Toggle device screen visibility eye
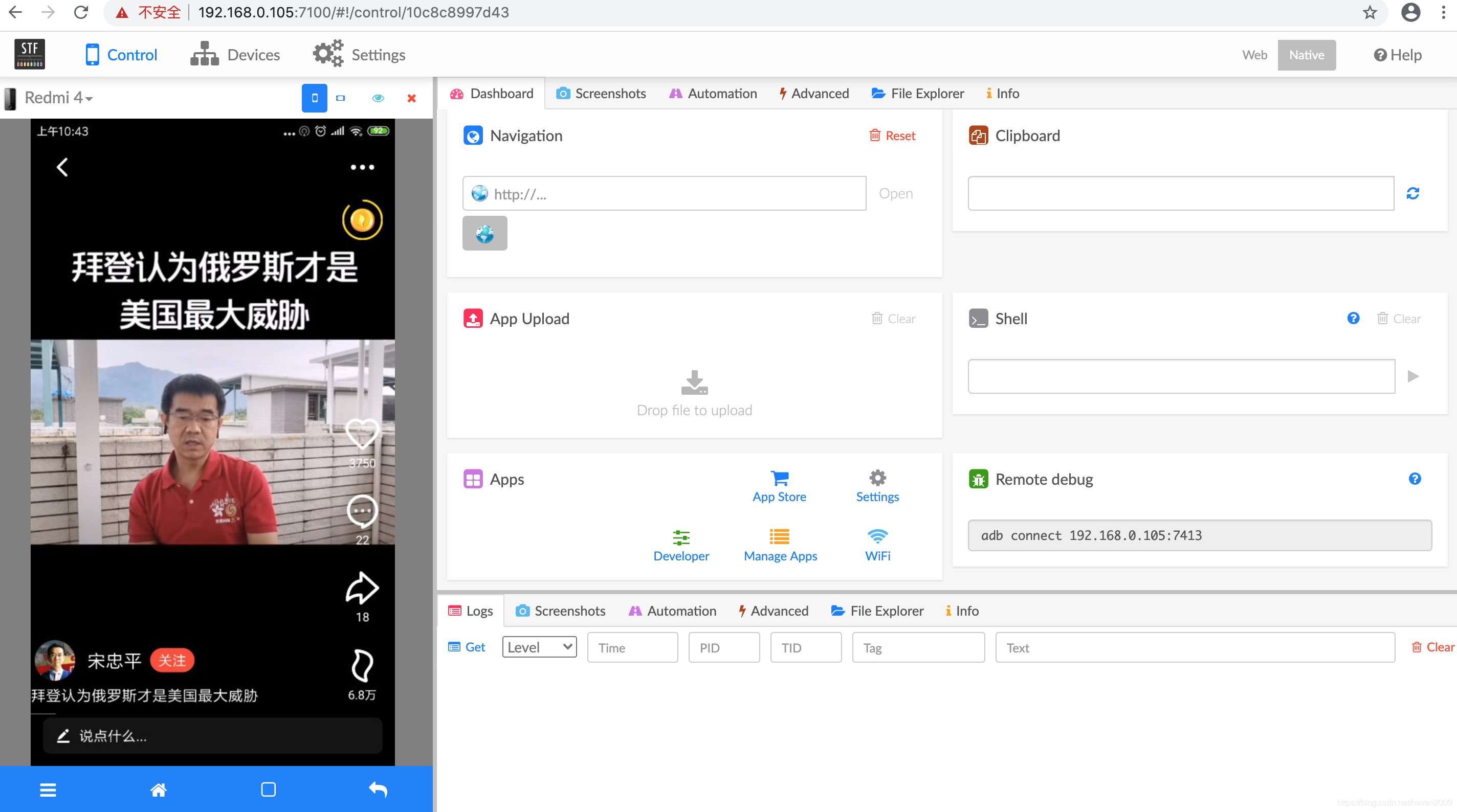The height and width of the screenshot is (812, 1457). click(378, 98)
